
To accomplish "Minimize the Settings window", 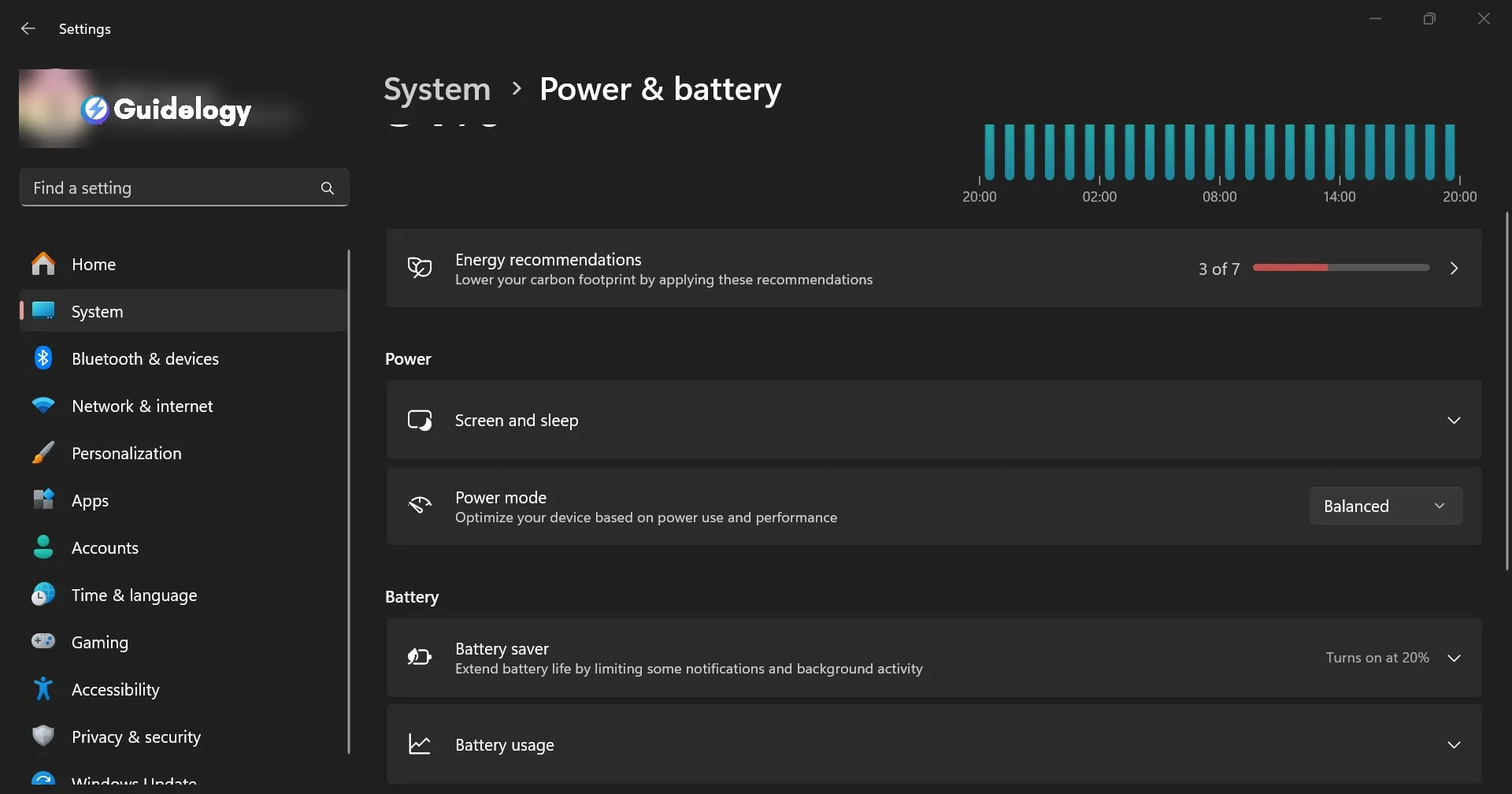I will coord(1376,18).
